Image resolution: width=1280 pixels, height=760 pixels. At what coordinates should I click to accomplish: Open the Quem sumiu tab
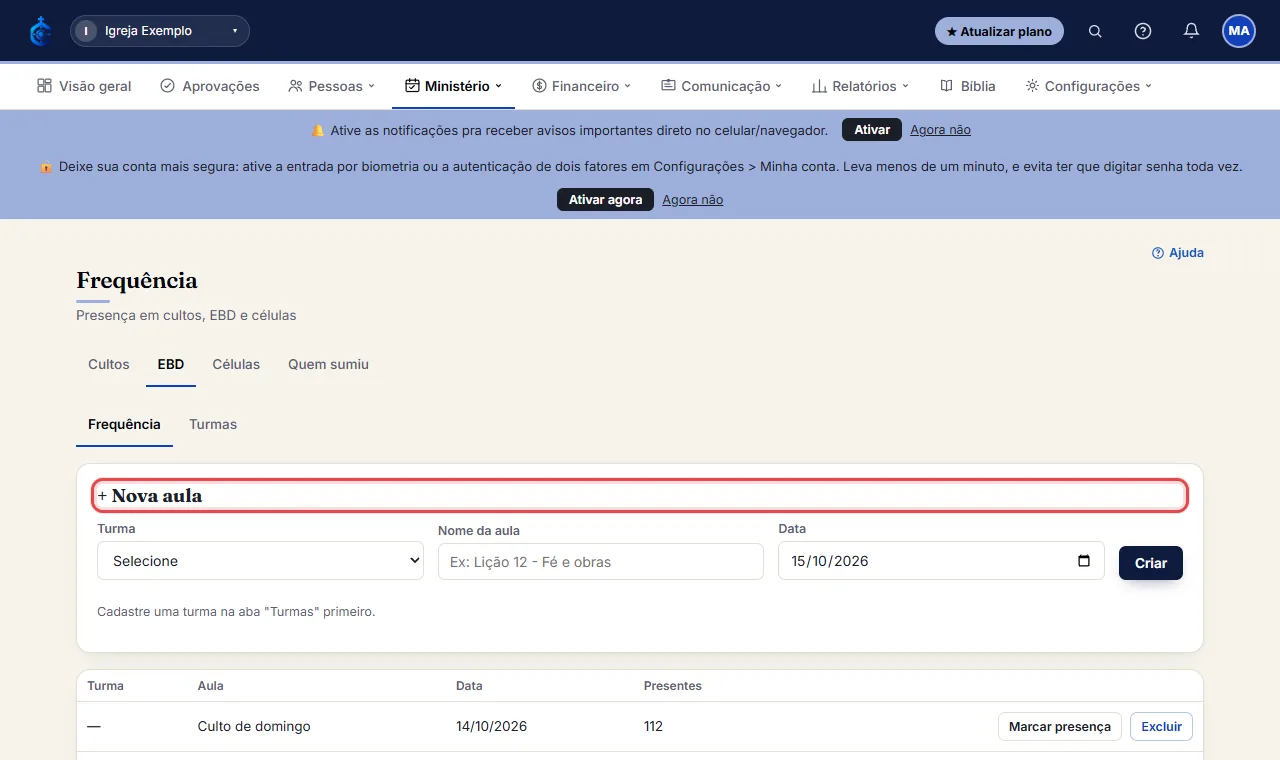328,364
